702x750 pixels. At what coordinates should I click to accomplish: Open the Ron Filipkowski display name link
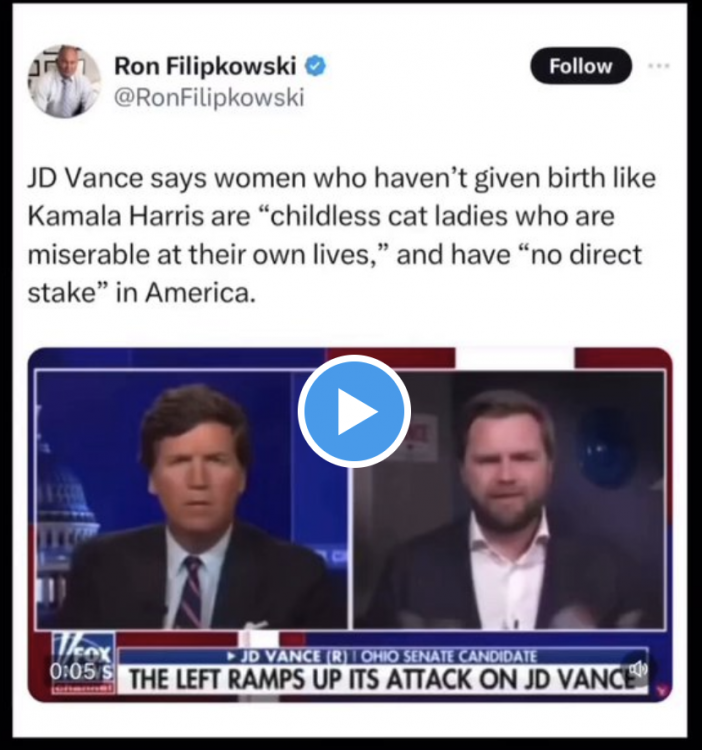[x=205, y=66]
